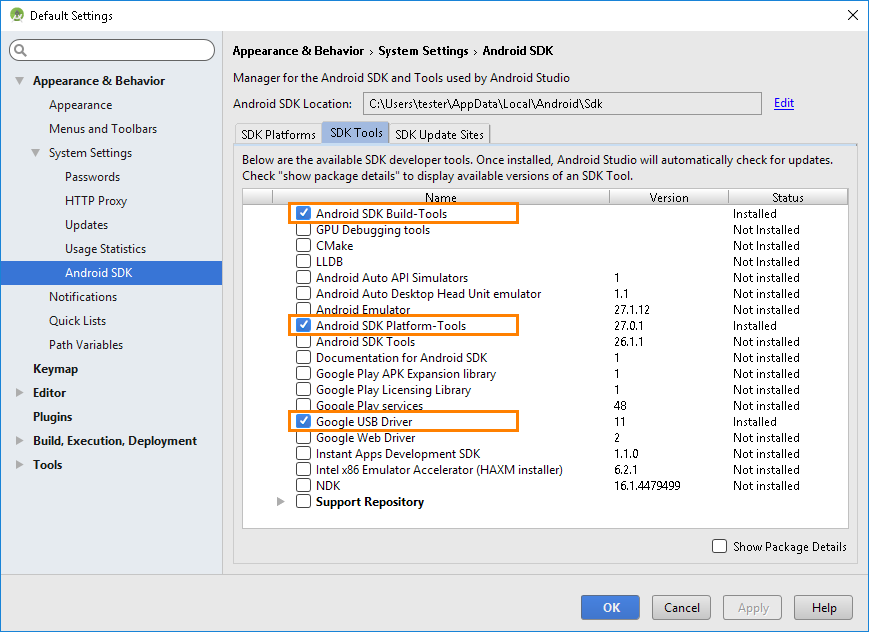Open Path Variables settings
Viewport: 869px width, 632px height.
tap(86, 345)
